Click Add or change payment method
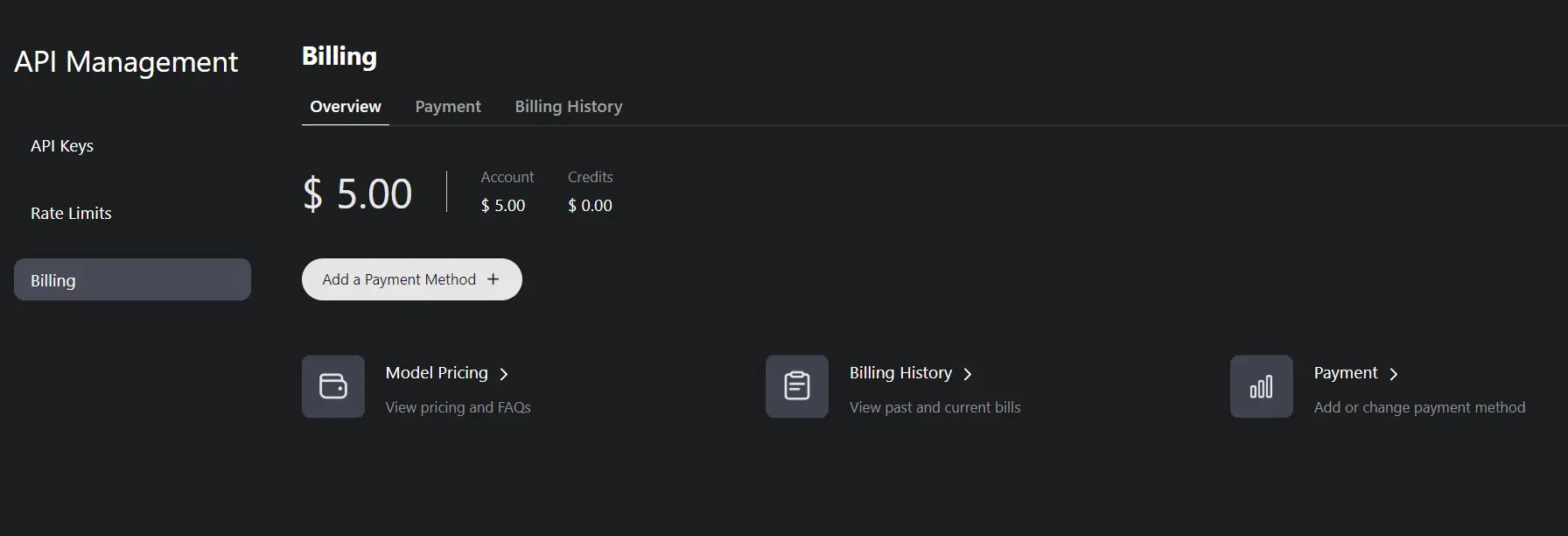Image resolution: width=1568 pixels, height=536 pixels. [x=1419, y=407]
